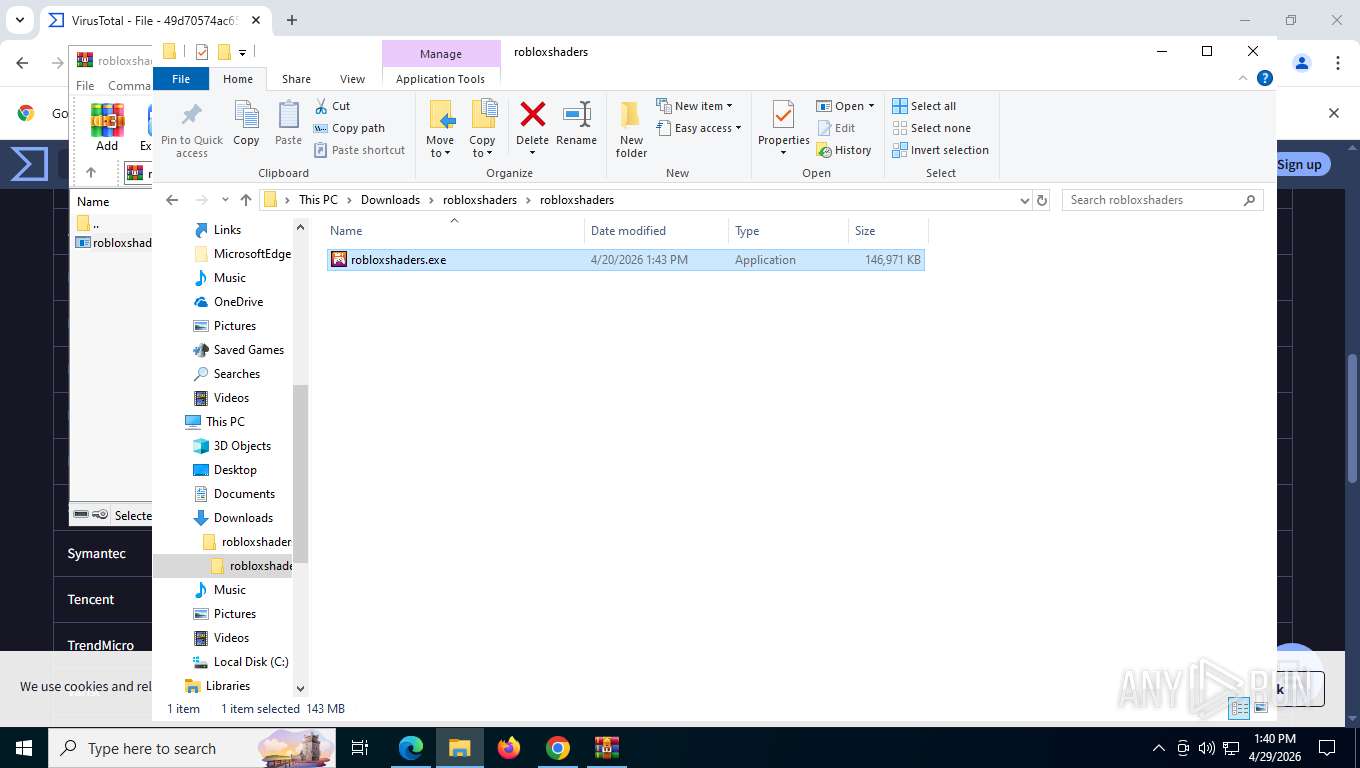Choose Copy path in Clipboard group

349,128
